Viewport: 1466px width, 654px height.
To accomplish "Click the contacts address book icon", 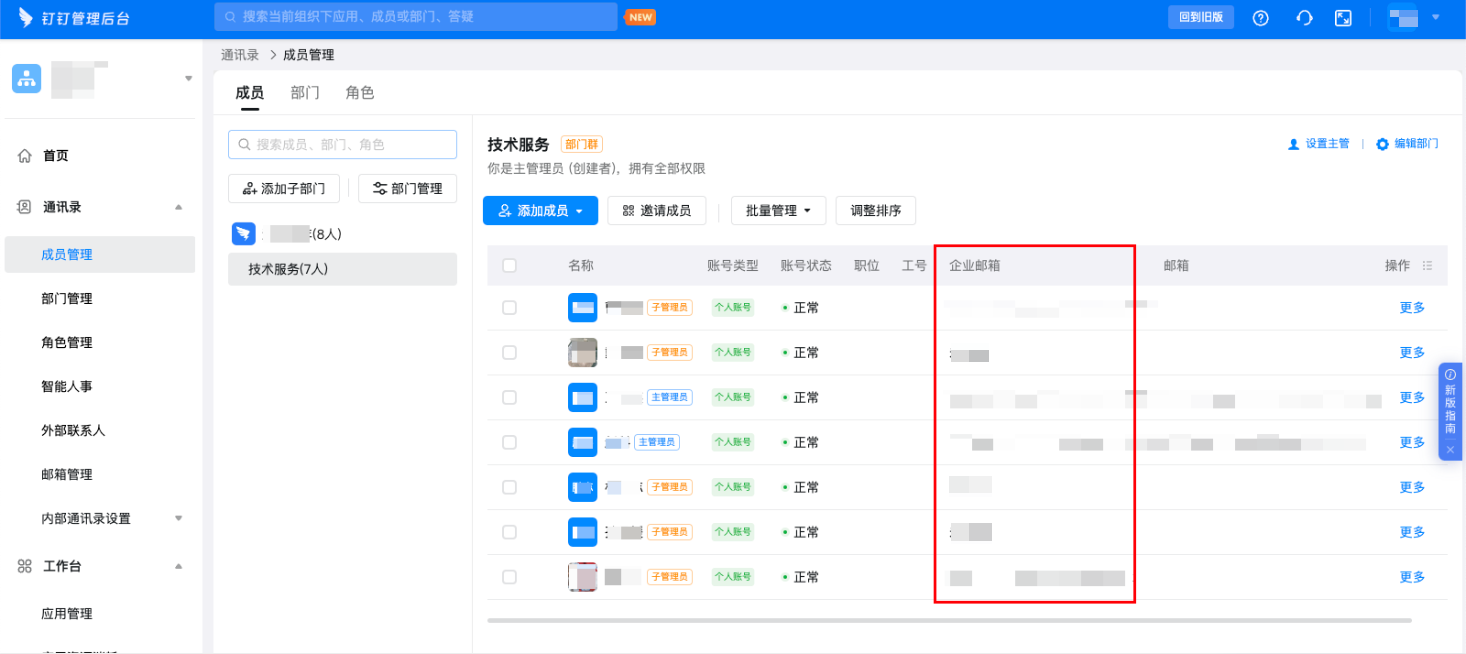I will coord(25,207).
